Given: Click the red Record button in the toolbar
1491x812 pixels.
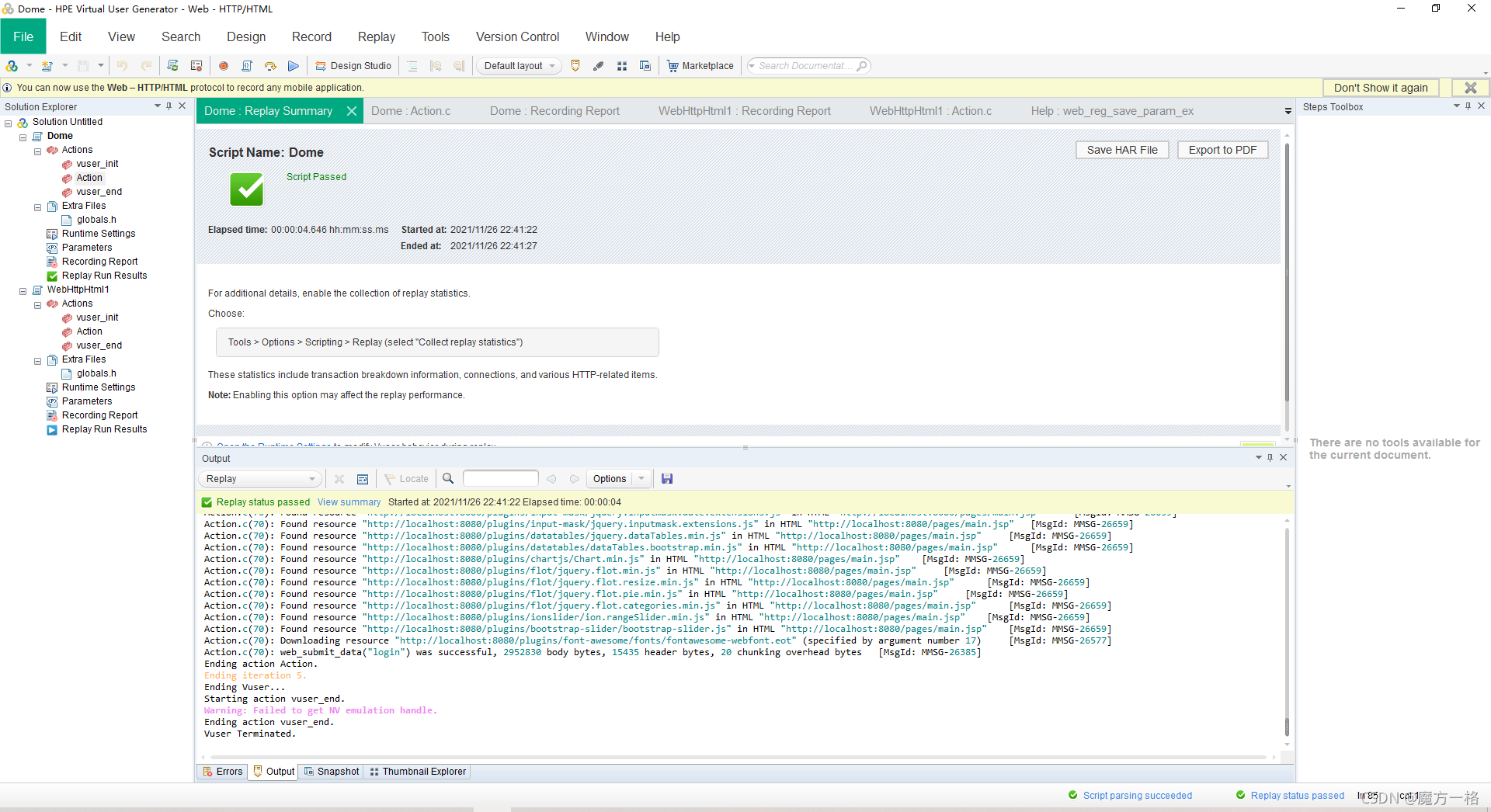Looking at the screenshot, I should [224, 66].
